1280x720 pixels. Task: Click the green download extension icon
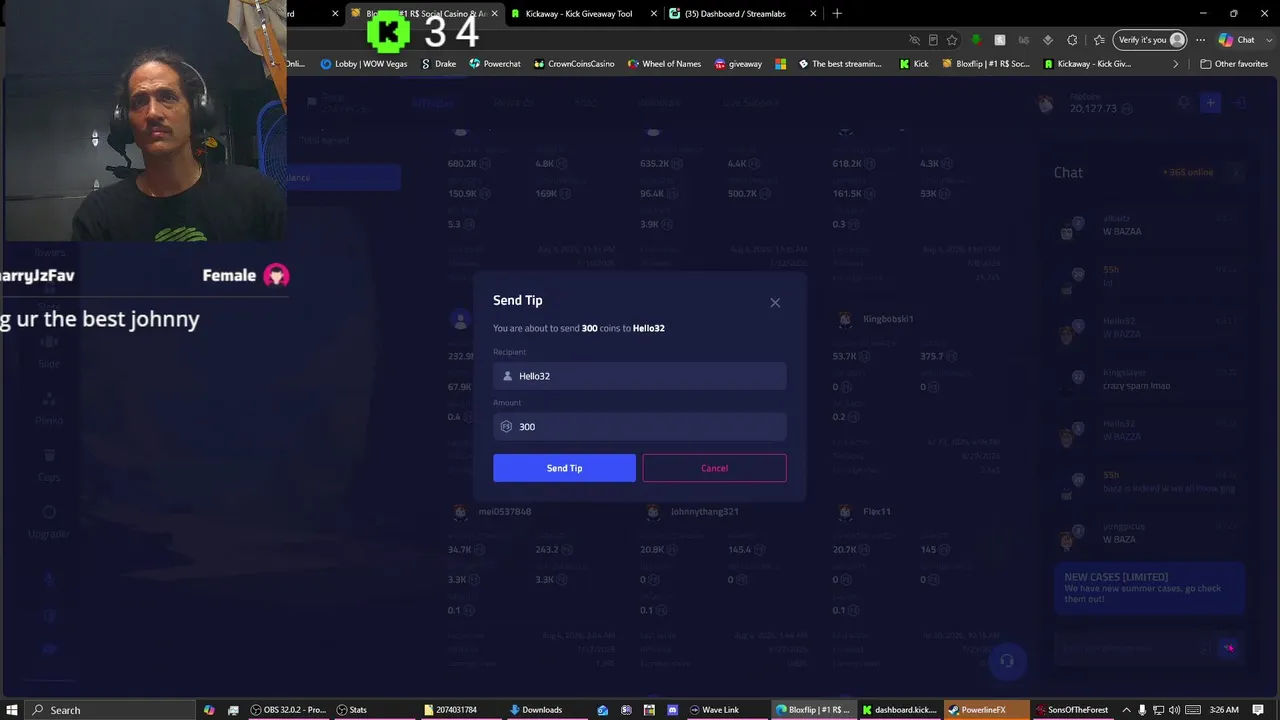[x=976, y=40]
